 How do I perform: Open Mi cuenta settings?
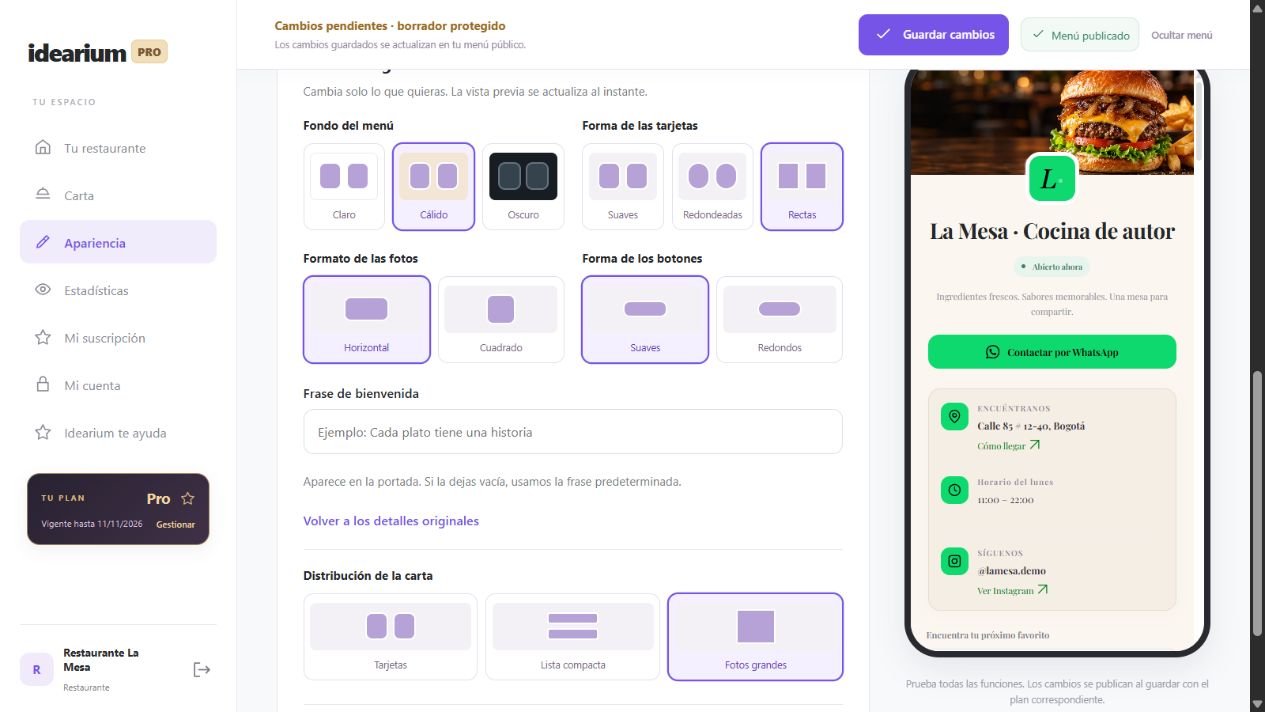(x=118, y=385)
